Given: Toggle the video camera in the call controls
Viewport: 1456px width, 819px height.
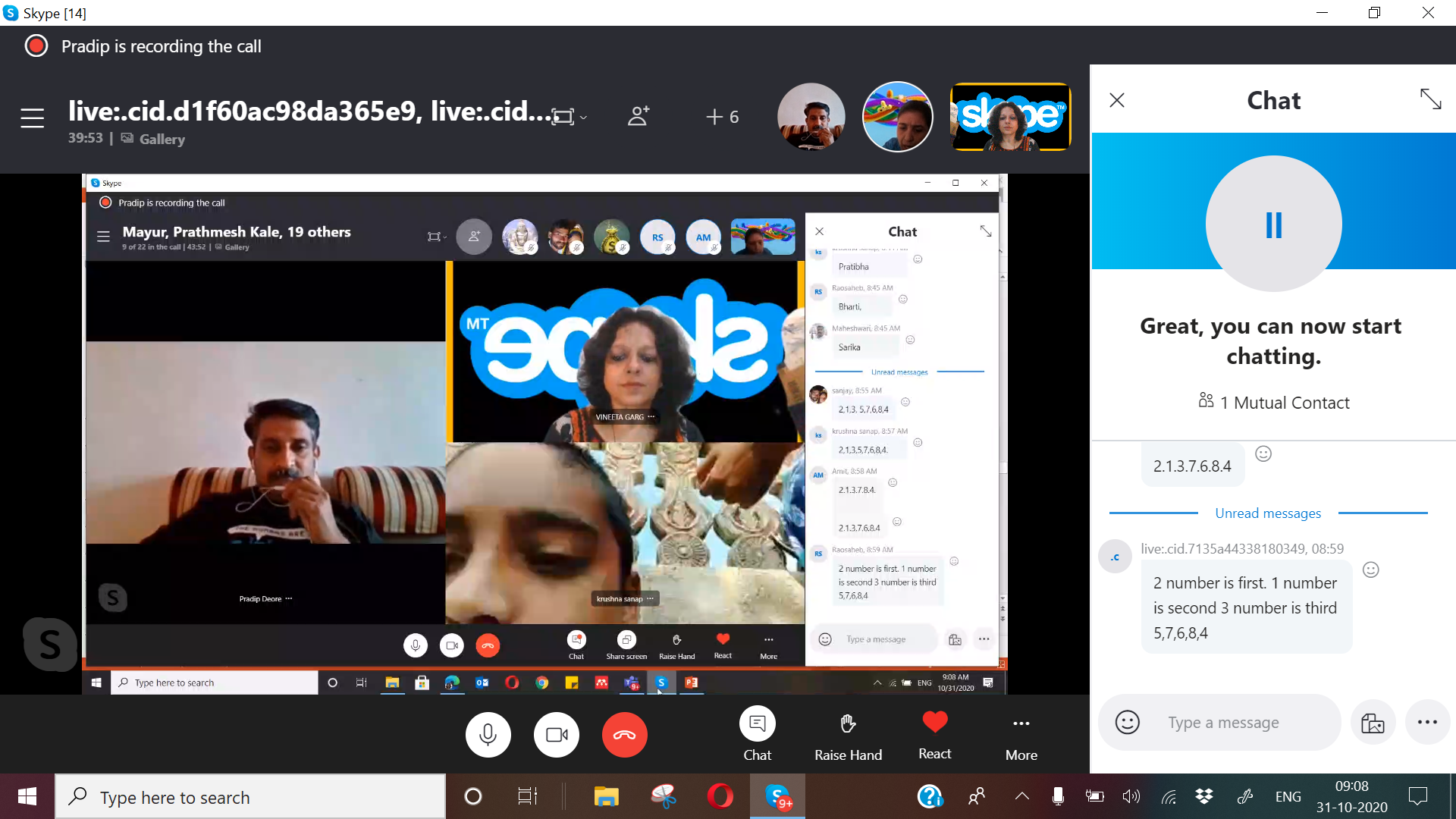Looking at the screenshot, I should click(557, 735).
